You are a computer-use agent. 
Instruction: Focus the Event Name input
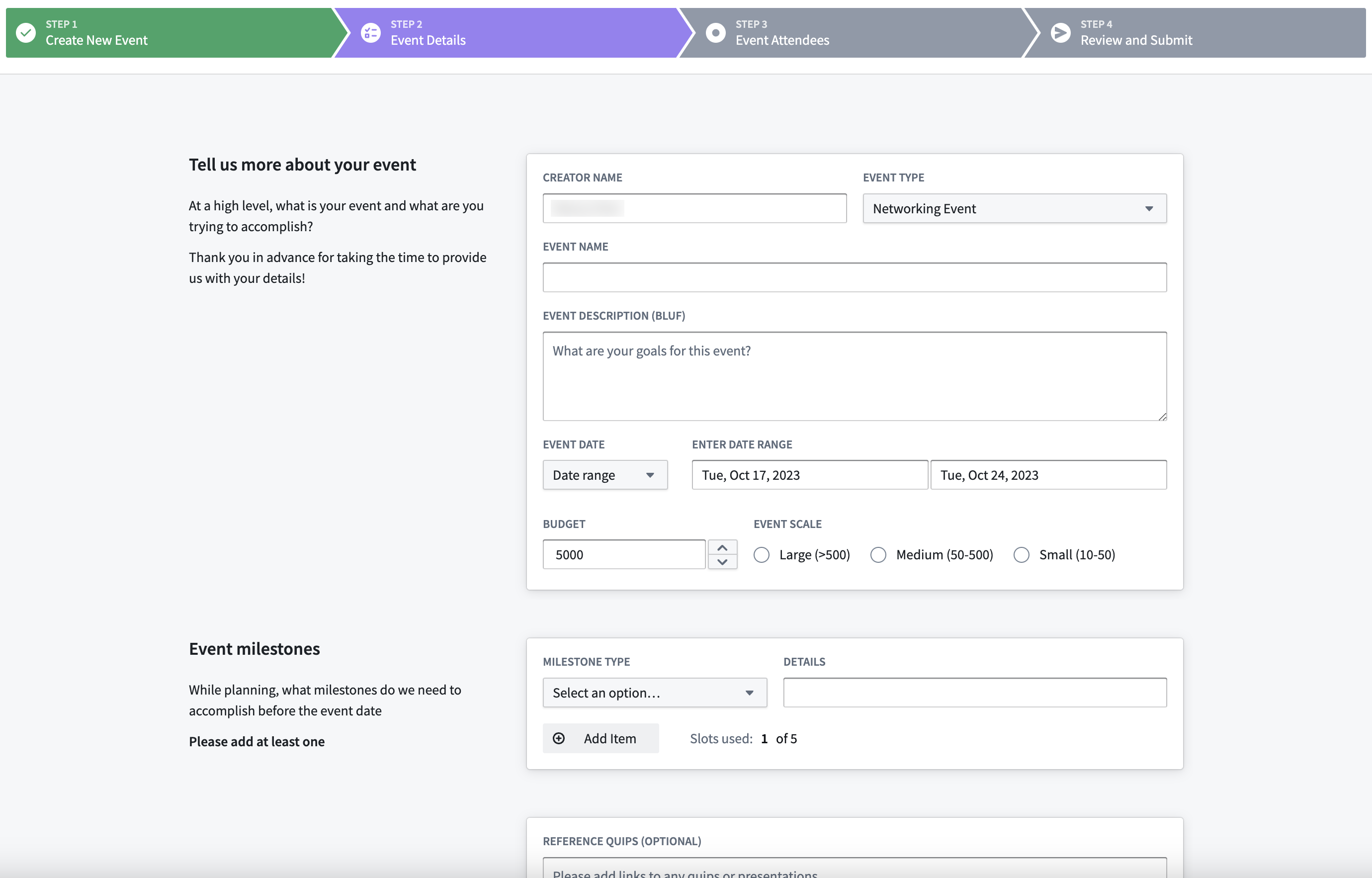pyautogui.click(x=855, y=277)
